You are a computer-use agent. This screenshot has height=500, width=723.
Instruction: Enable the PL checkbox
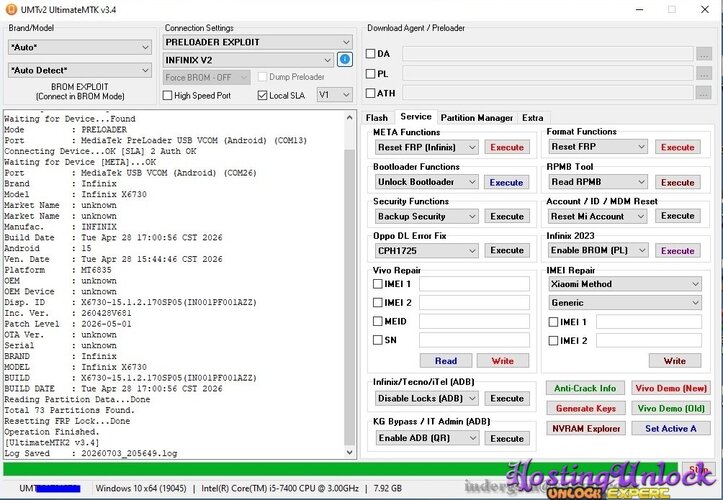pyautogui.click(x=370, y=73)
